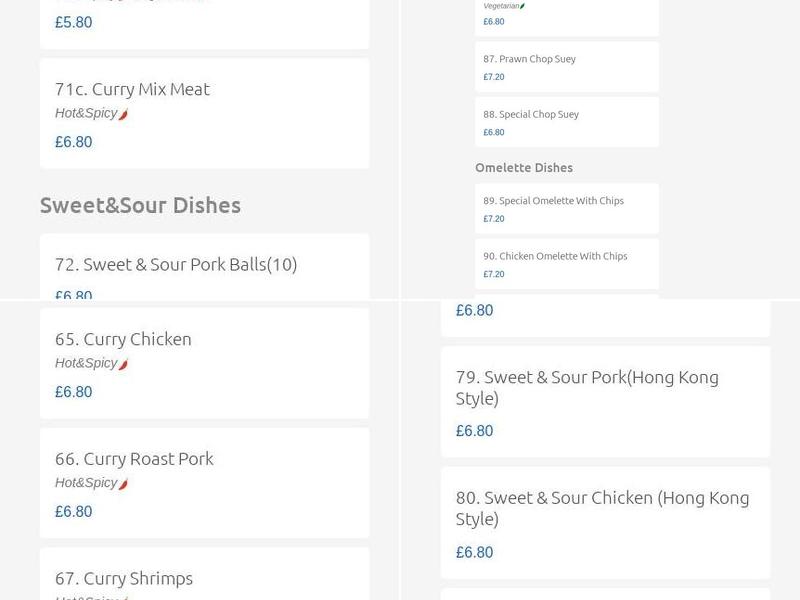Click the "Omelette Dishes" section header
Screen dimensions: 800x600
(x=525, y=167)
